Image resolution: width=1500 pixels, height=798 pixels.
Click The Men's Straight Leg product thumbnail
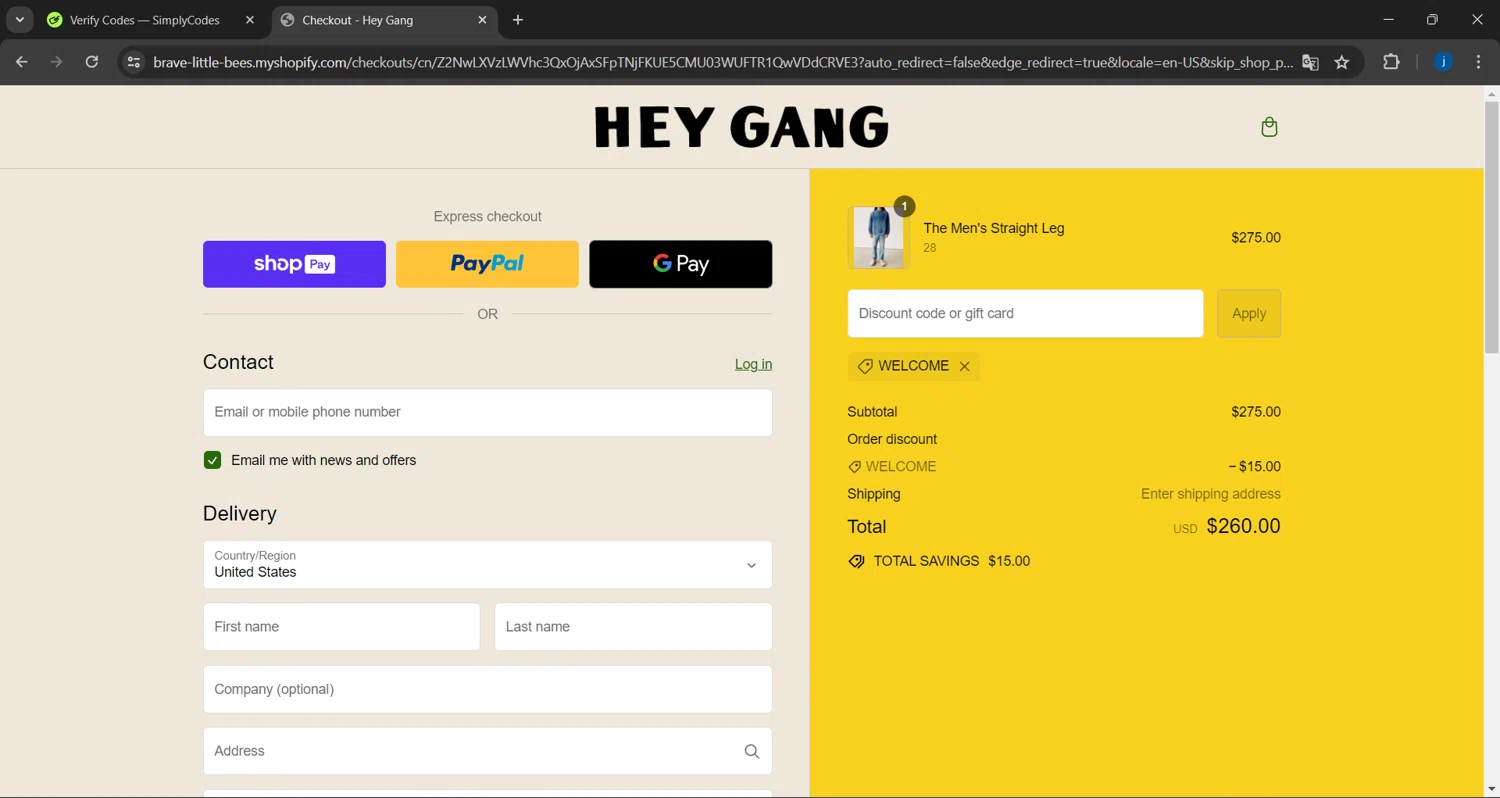click(x=879, y=238)
